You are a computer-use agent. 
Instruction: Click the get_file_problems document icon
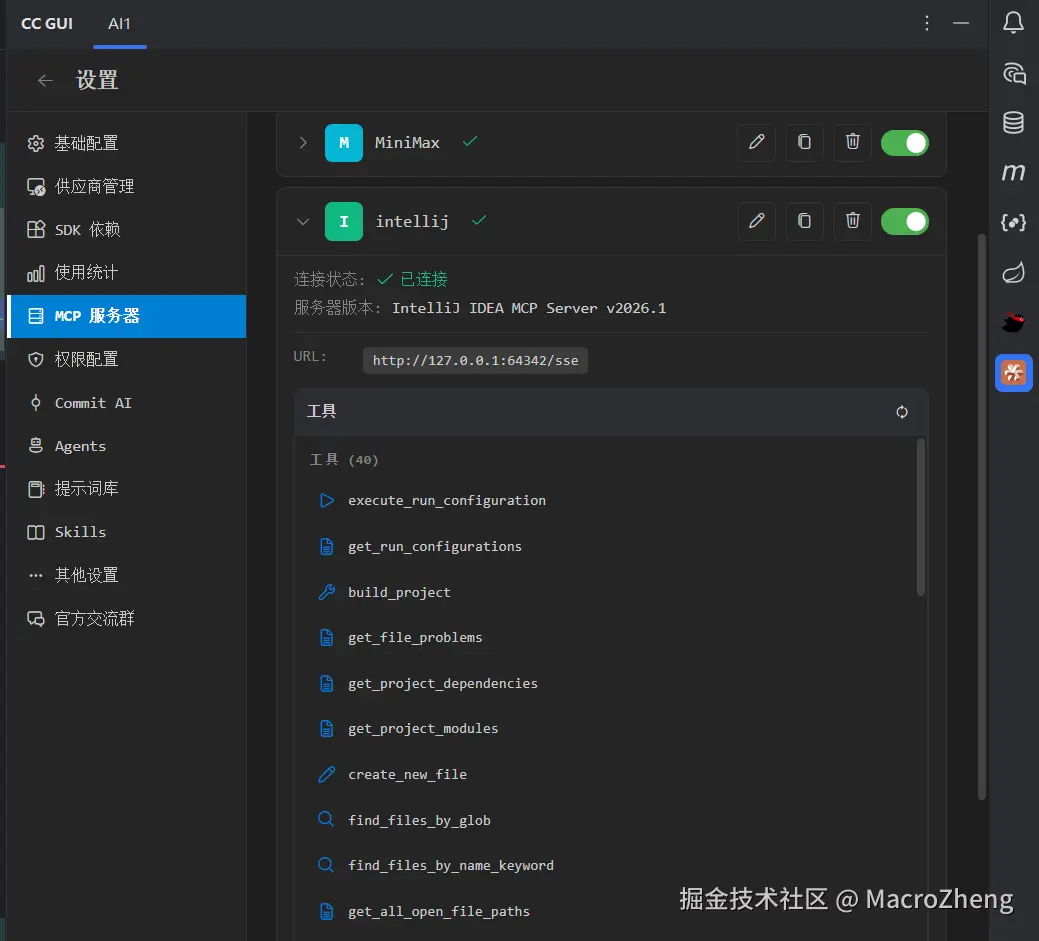326,637
